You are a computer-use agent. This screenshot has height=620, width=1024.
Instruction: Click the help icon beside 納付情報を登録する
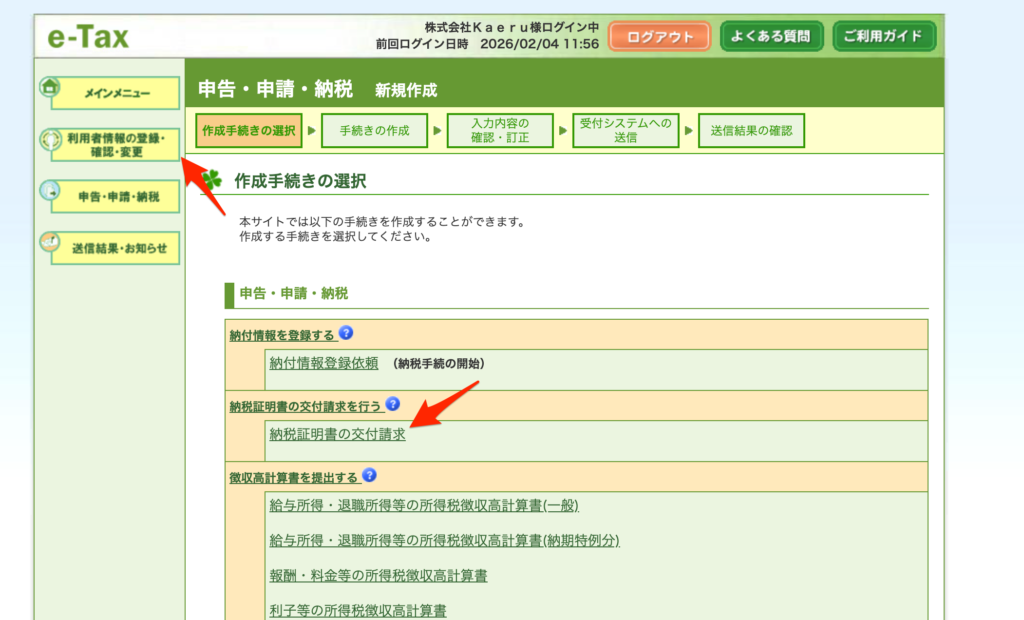346,333
